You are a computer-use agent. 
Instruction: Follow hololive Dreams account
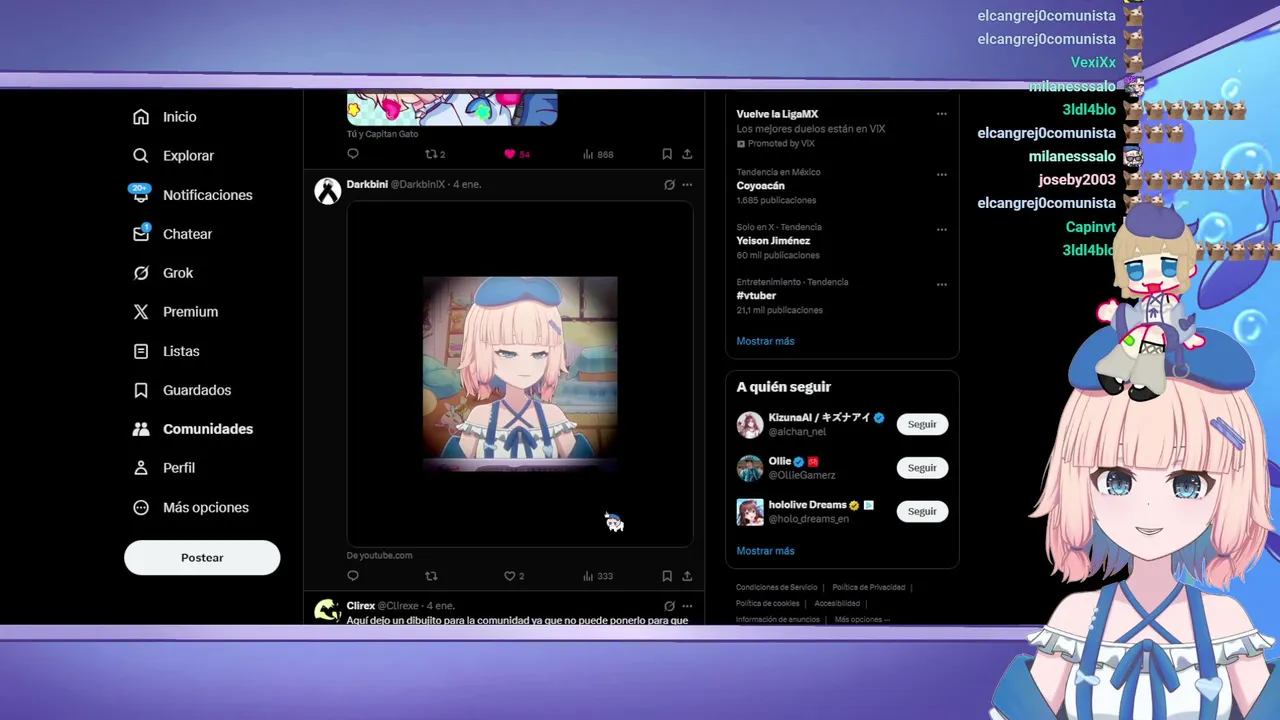tap(922, 512)
